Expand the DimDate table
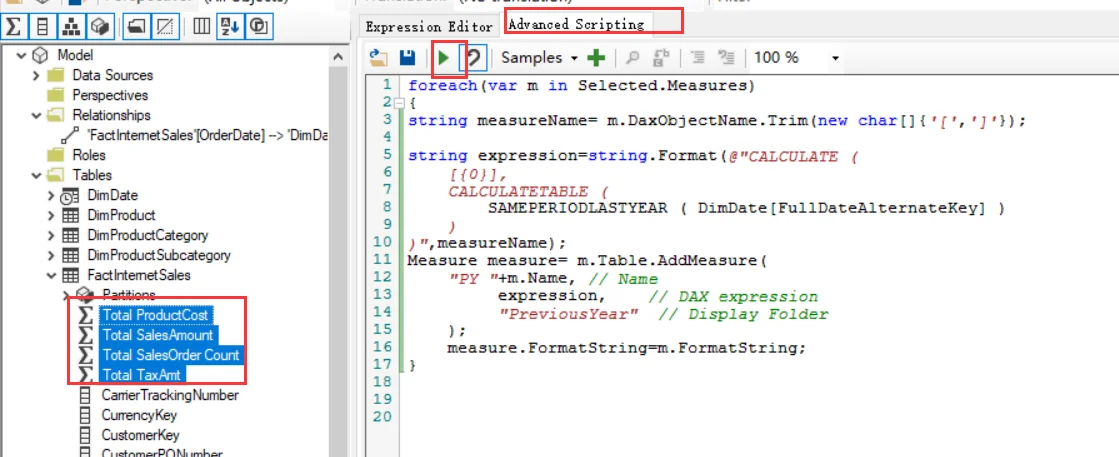 pyautogui.click(x=51, y=195)
